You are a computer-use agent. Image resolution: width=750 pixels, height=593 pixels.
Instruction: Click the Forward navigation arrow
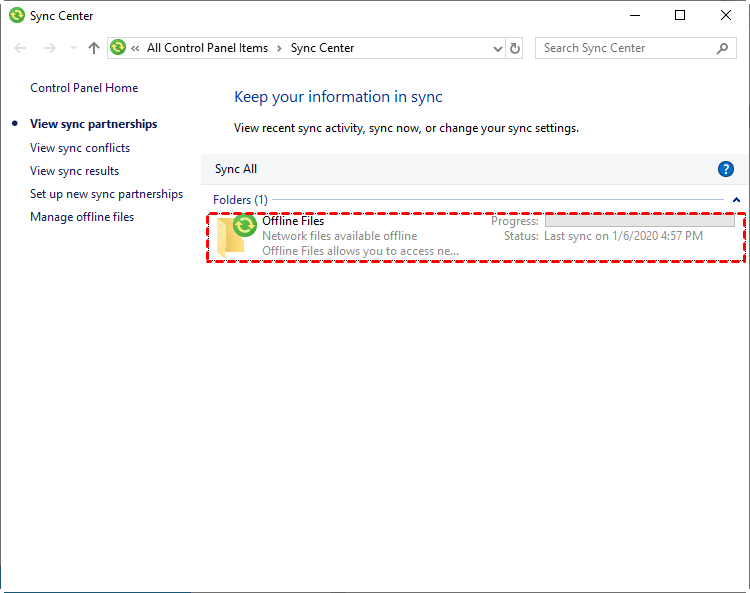click(x=49, y=48)
